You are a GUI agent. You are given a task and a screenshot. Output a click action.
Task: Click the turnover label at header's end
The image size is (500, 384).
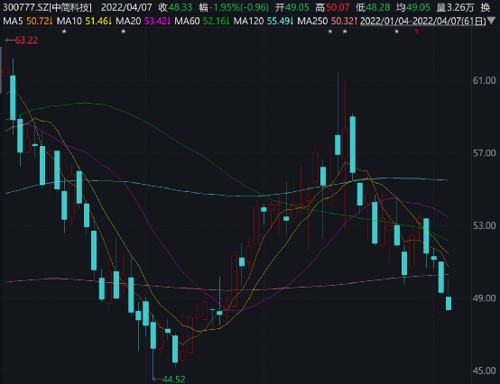(x=485, y=7)
